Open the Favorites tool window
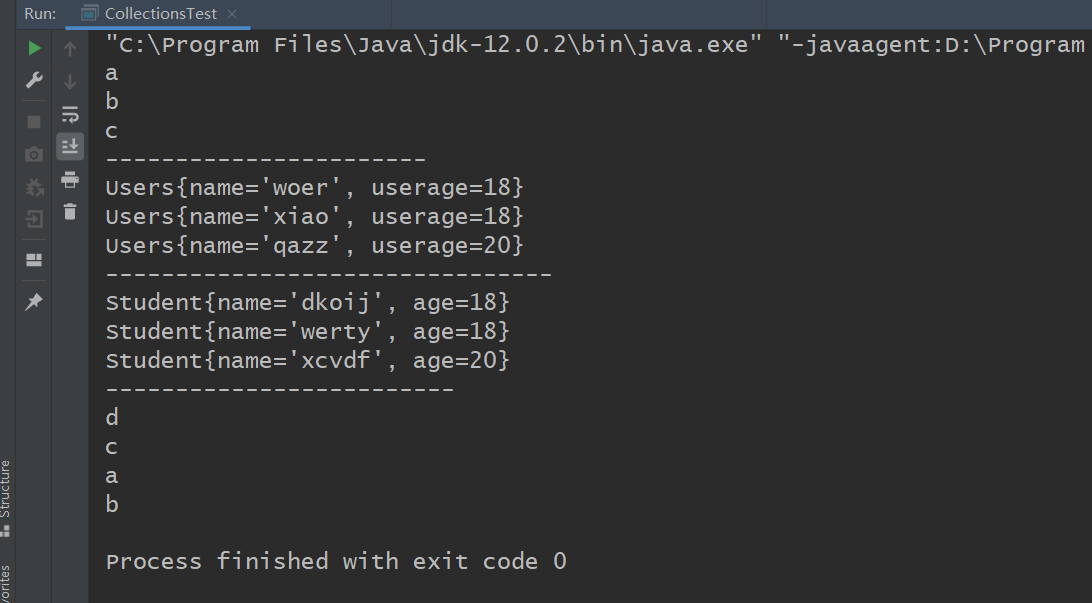This screenshot has height=603, width=1092. [6, 585]
